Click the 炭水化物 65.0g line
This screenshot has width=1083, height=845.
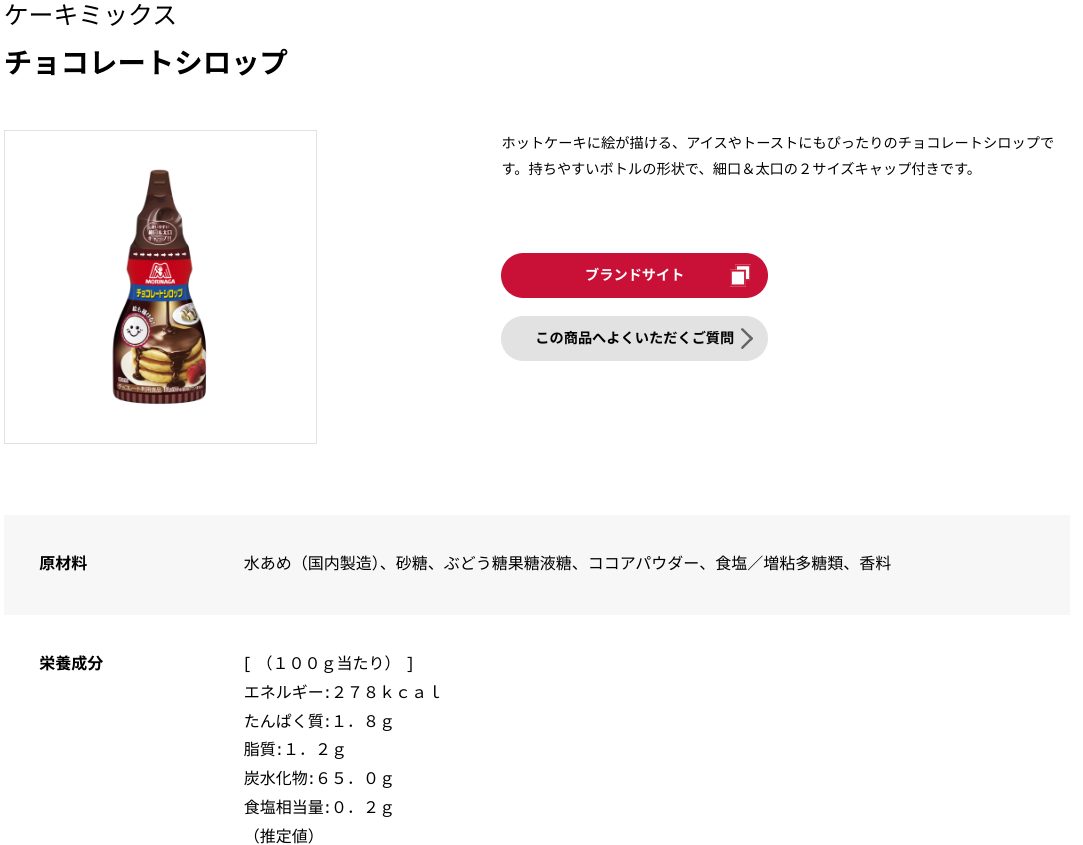318,779
